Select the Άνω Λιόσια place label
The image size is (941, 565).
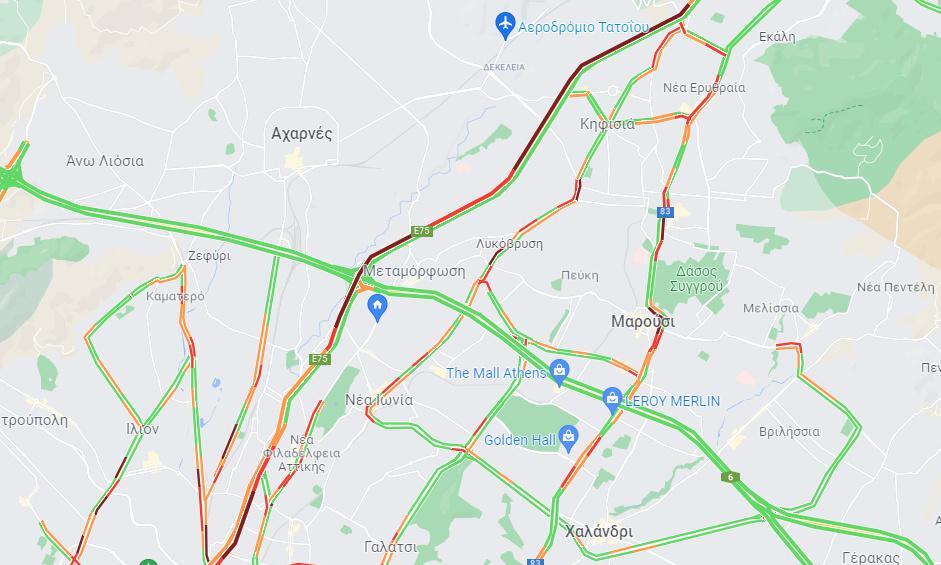point(105,161)
